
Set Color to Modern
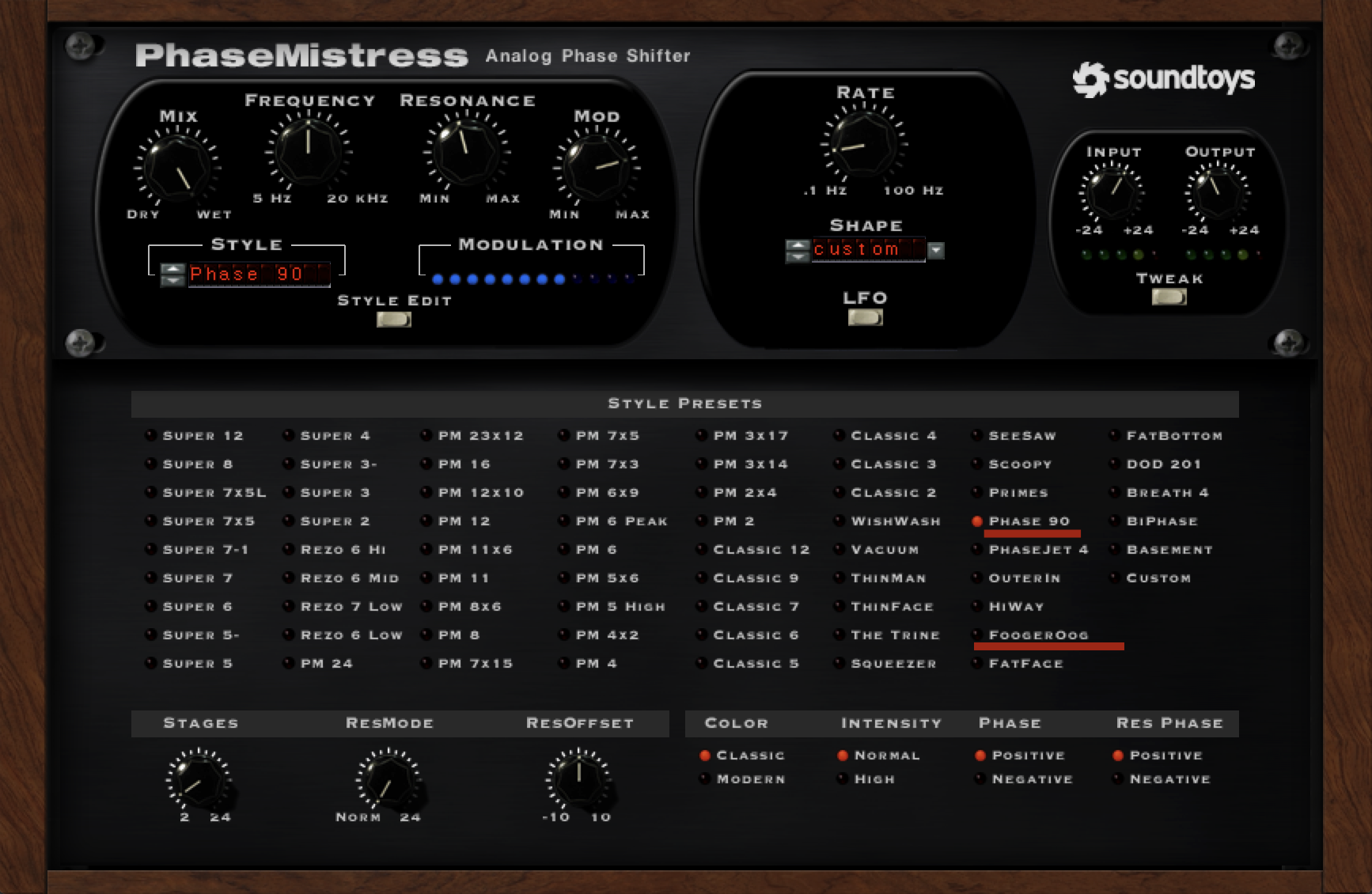point(742,779)
